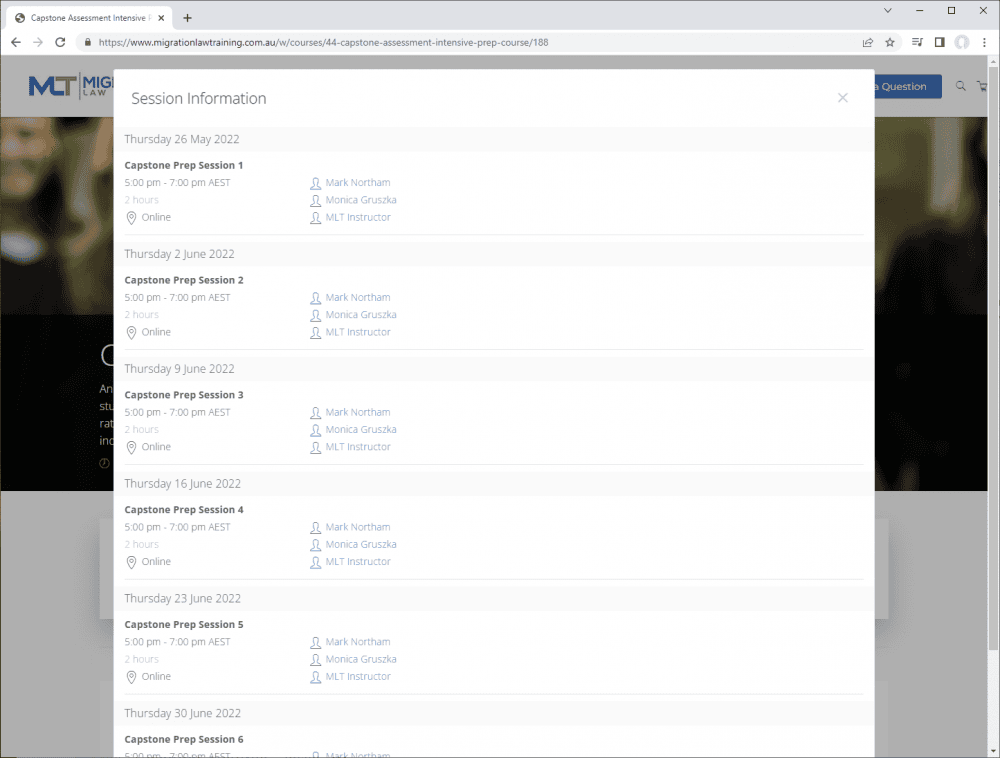Reload the page with refresh icon
This screenshot has height=758, width=1000.
60,43
